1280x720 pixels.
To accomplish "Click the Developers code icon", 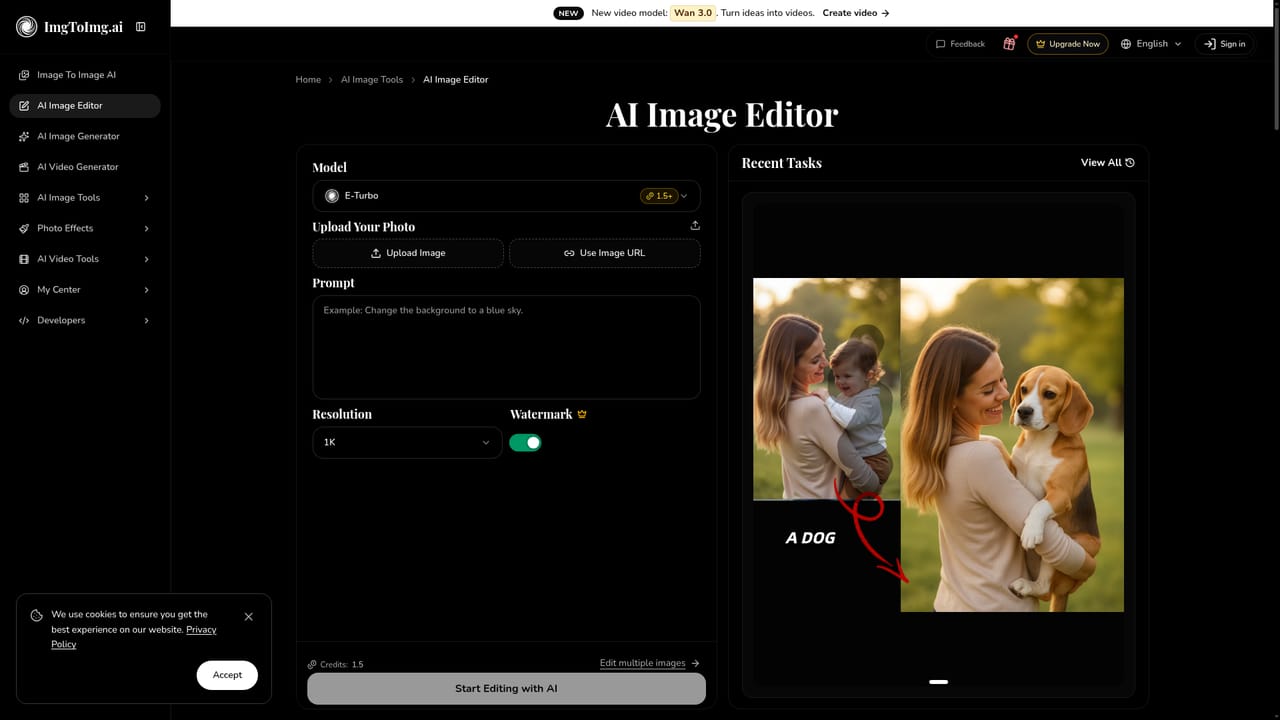I will [x=24, y=320].
